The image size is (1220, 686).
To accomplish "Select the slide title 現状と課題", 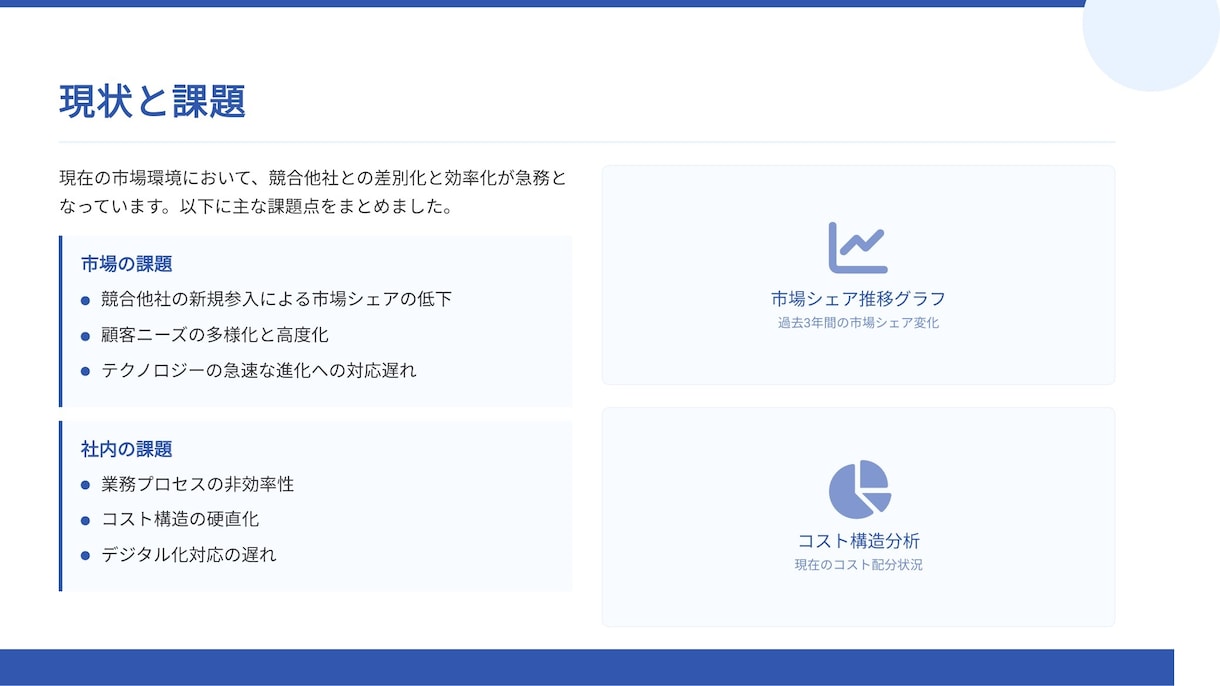I will [x=152, y=102].
